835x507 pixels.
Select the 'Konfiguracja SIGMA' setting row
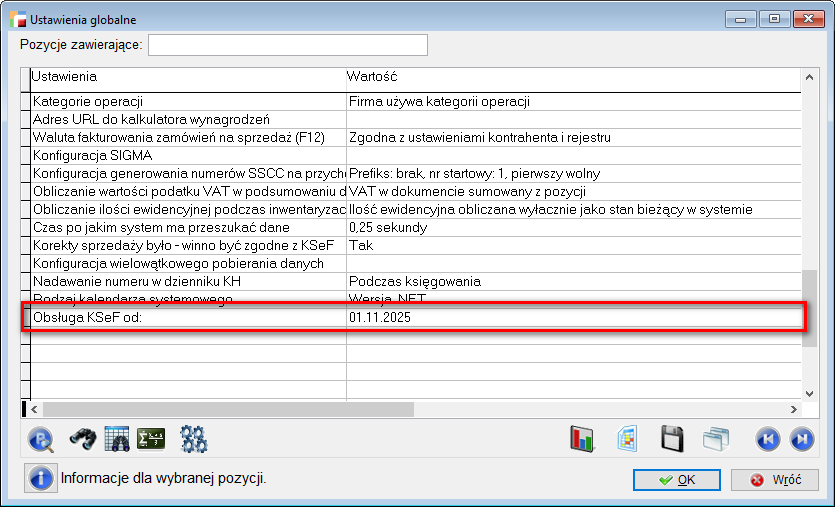tap(188, 155)
